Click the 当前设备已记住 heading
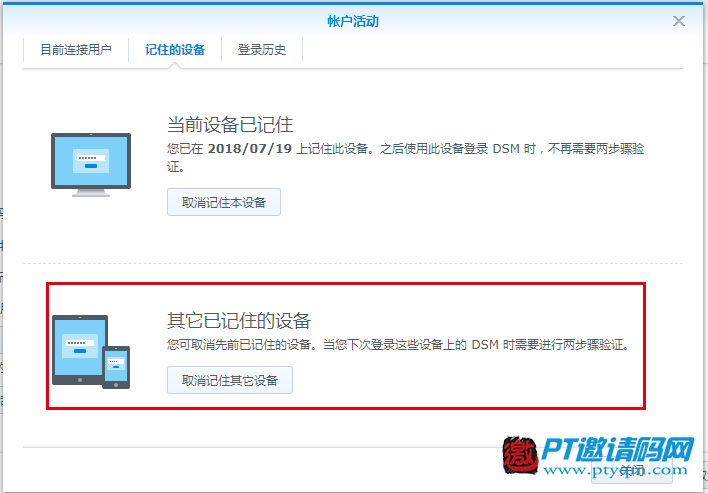 coord(230,125)
